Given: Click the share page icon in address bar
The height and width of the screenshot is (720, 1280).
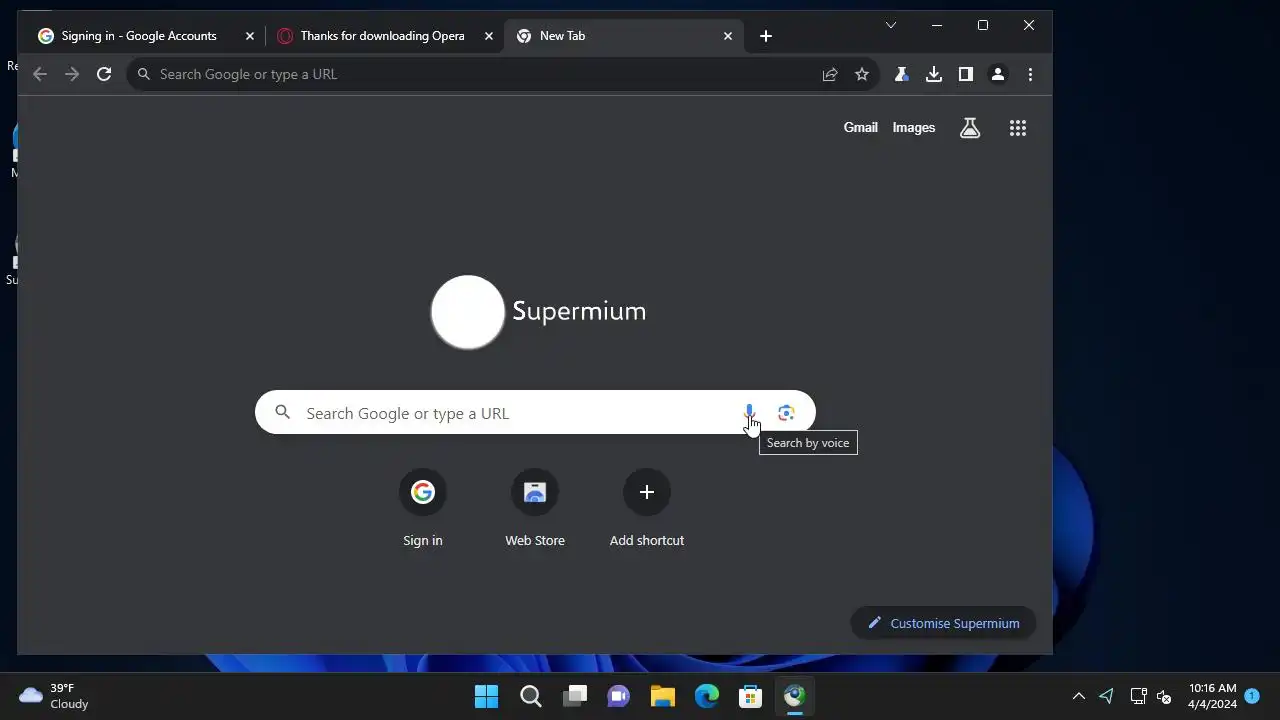Looking at the screenshot, I should coord(830,74).
